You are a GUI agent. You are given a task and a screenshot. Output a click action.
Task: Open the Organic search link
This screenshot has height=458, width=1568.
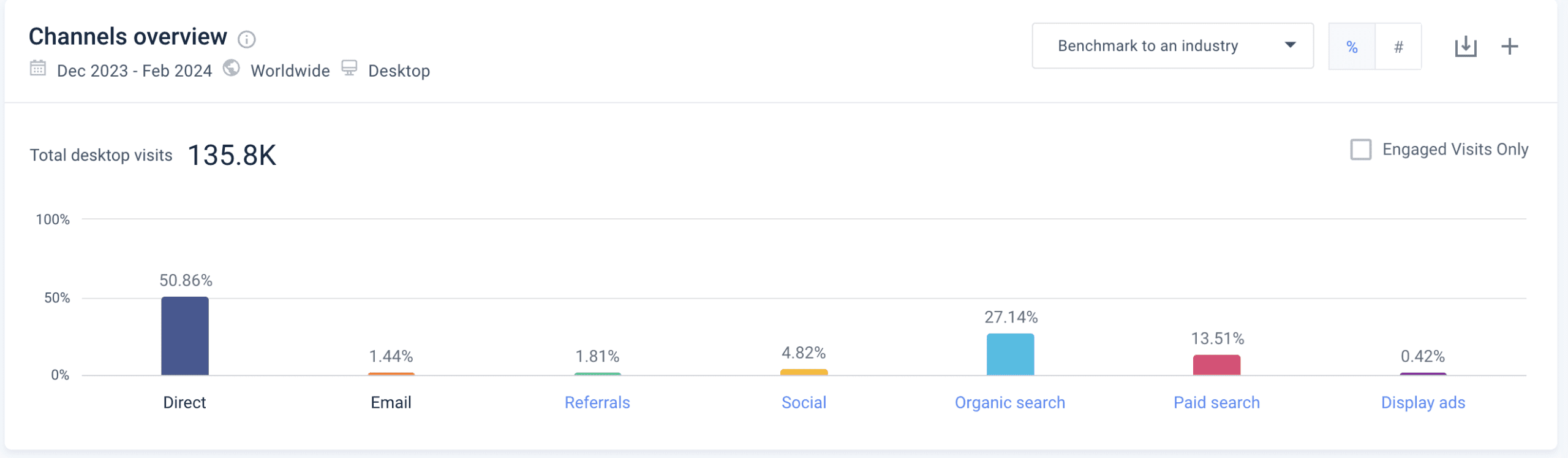coord(1010,403)
